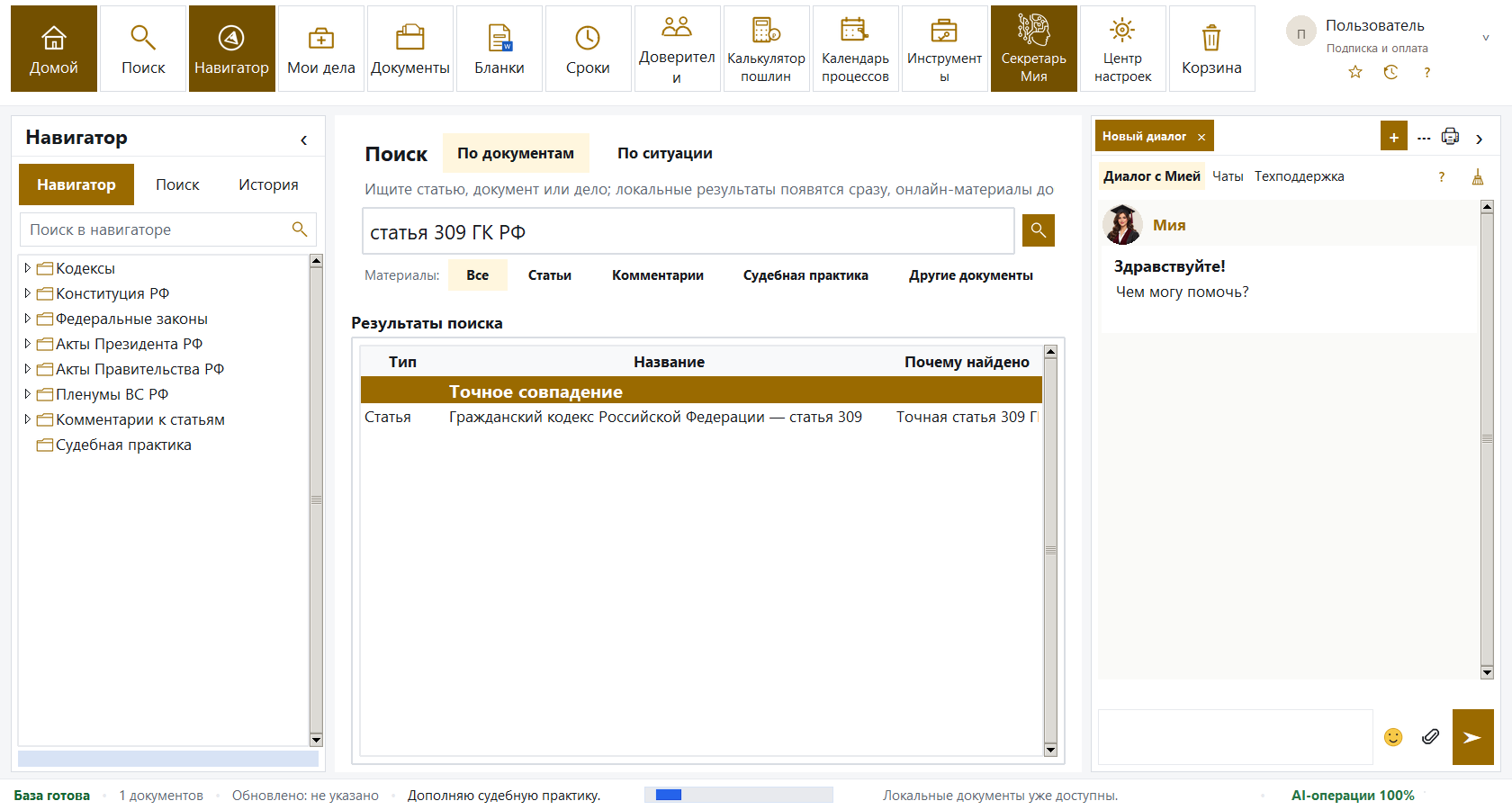Open the Бланки forms section

click(x=499, y=49)
